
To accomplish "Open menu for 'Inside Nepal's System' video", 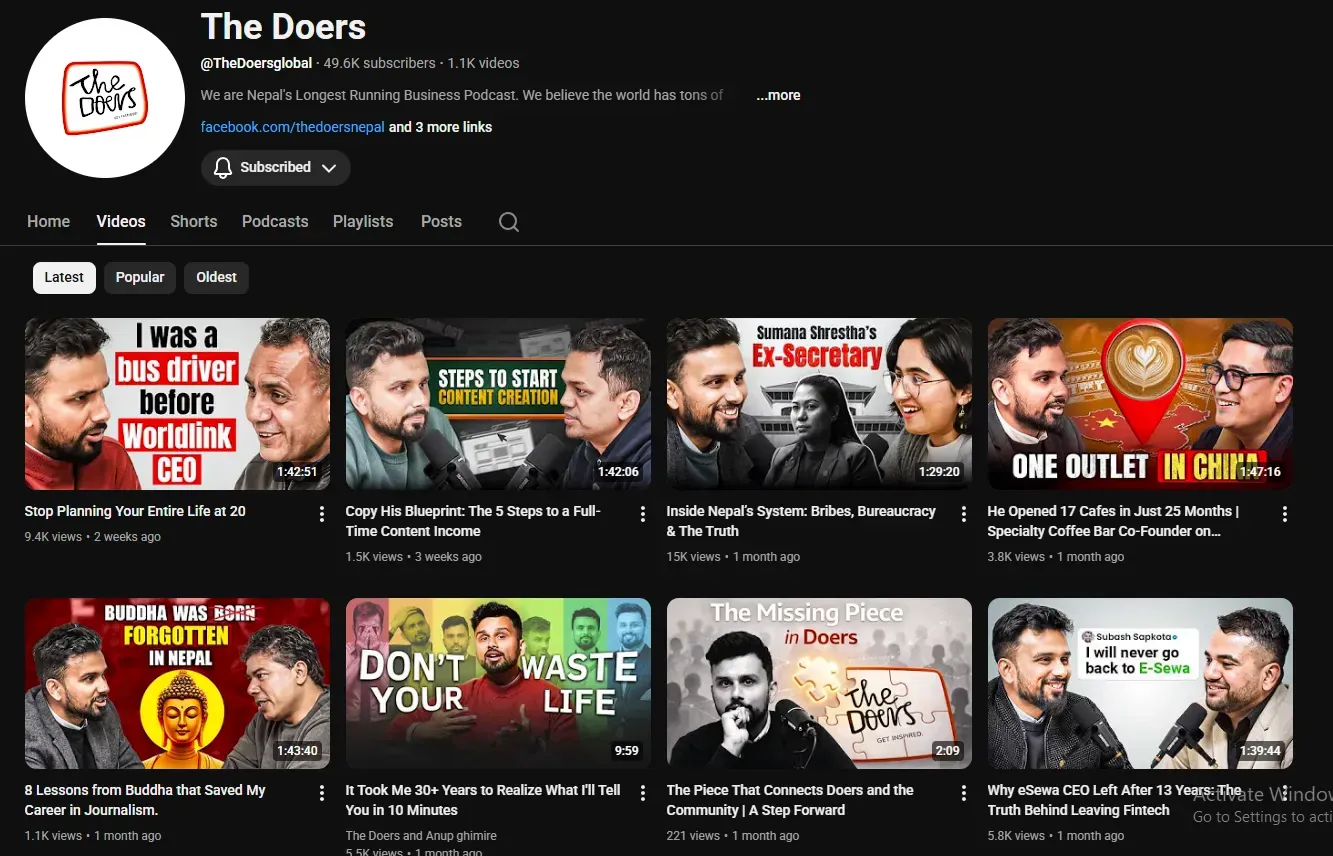I will click(x=964, y=514).
